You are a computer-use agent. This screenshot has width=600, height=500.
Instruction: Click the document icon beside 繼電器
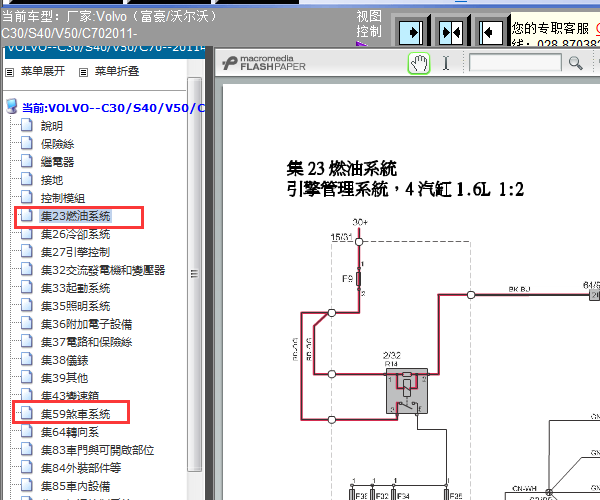point(26,161)
